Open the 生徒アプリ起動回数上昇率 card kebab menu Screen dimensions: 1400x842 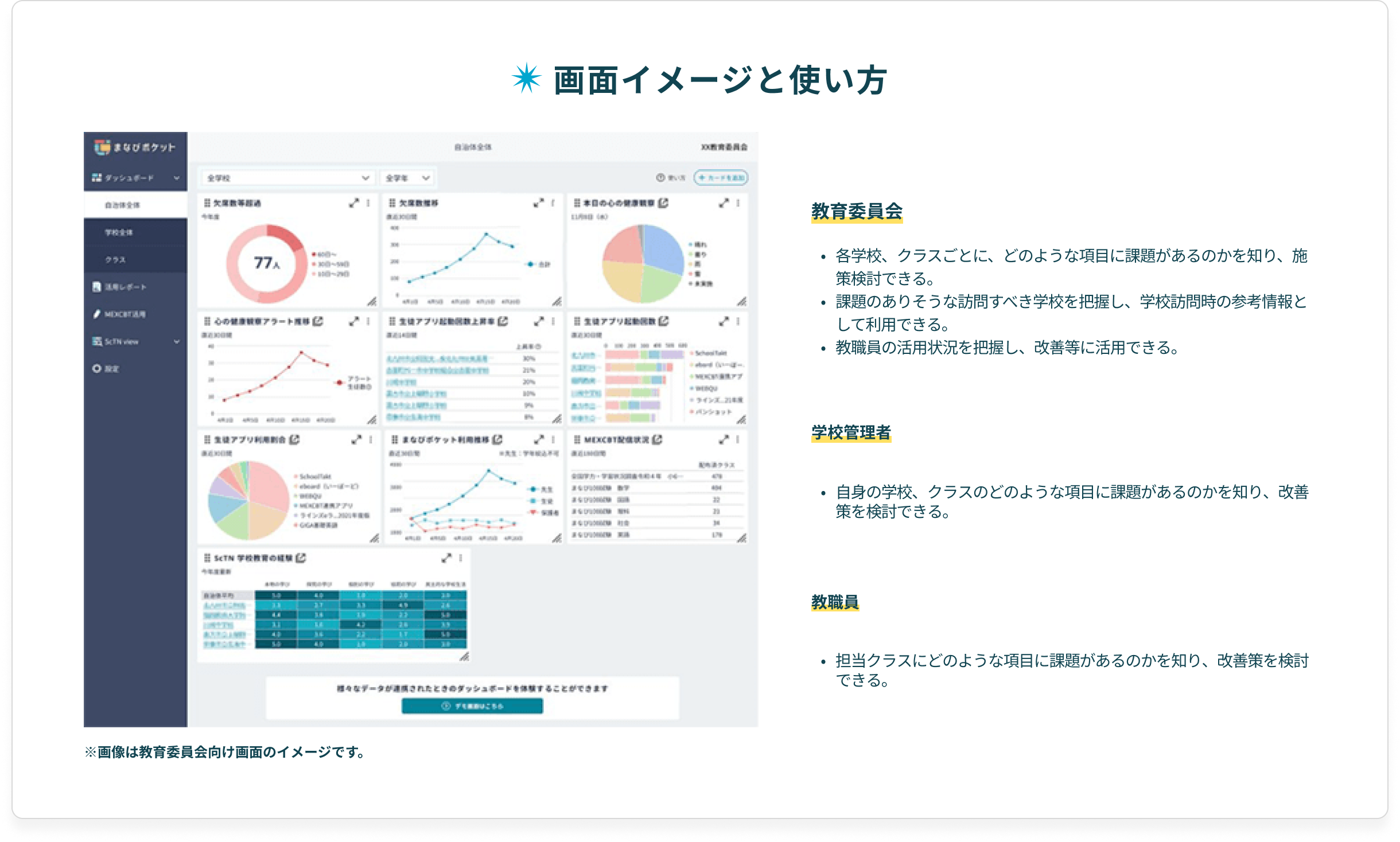(553, 321)
